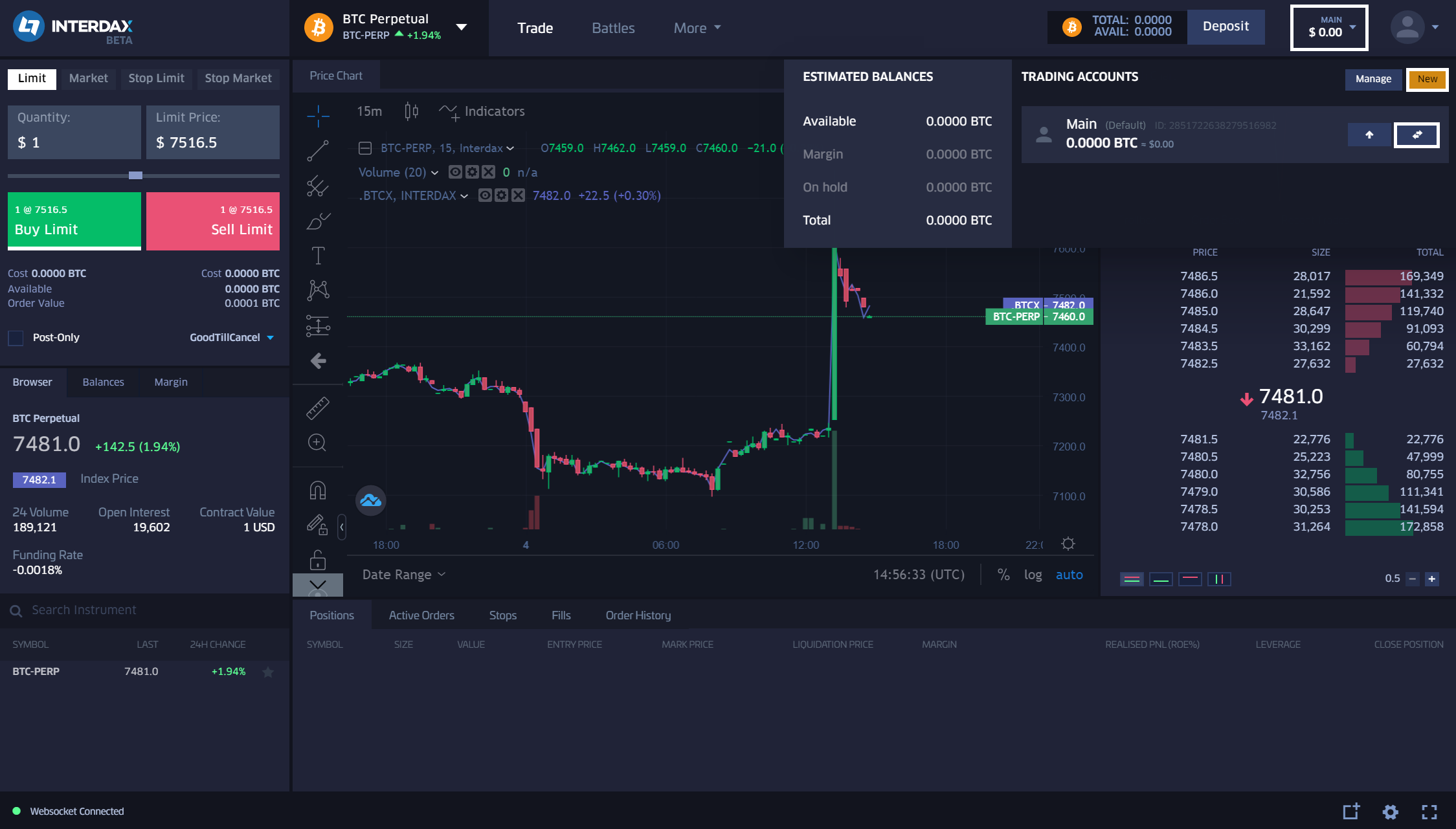Open the settings gear in status bar
The image size is (1456, 829).
pos(1391,812)
